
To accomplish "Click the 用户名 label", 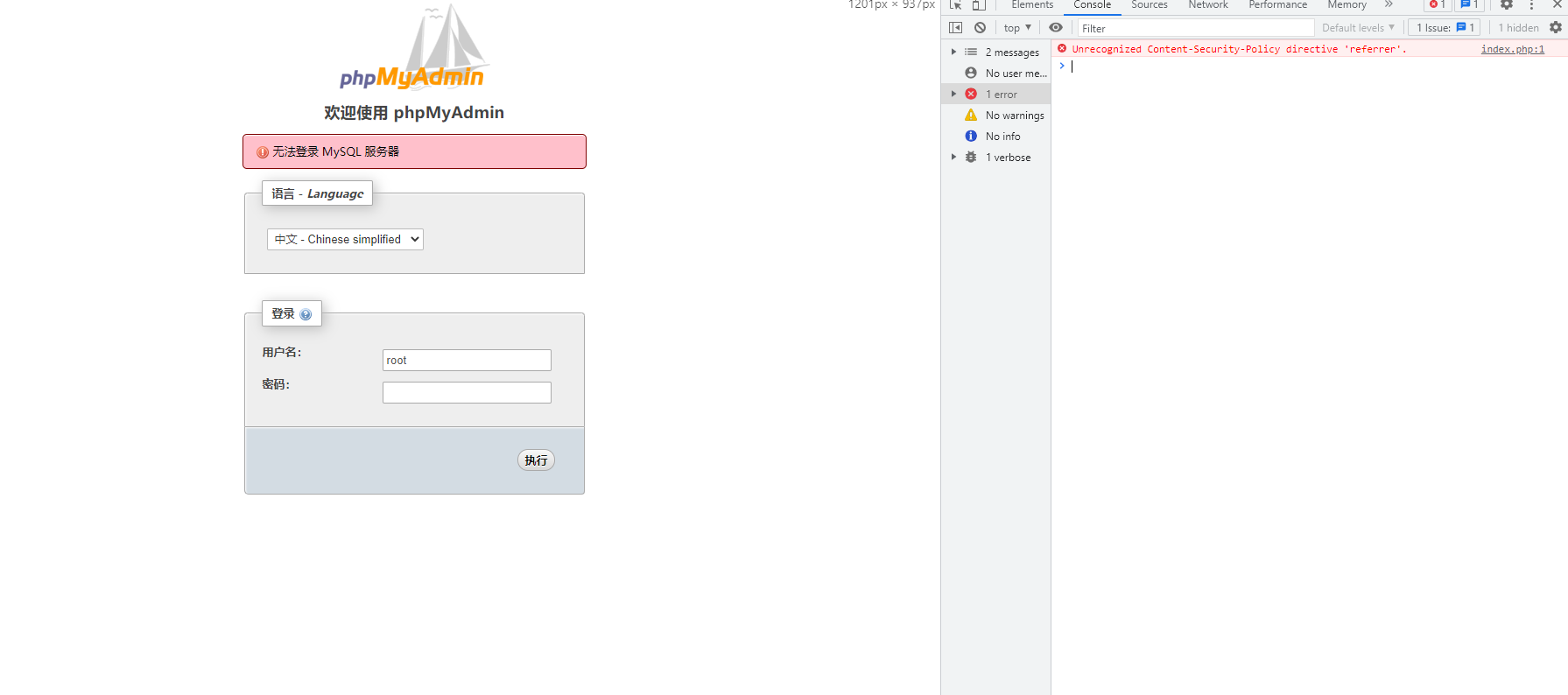I will tap(282, 352).
